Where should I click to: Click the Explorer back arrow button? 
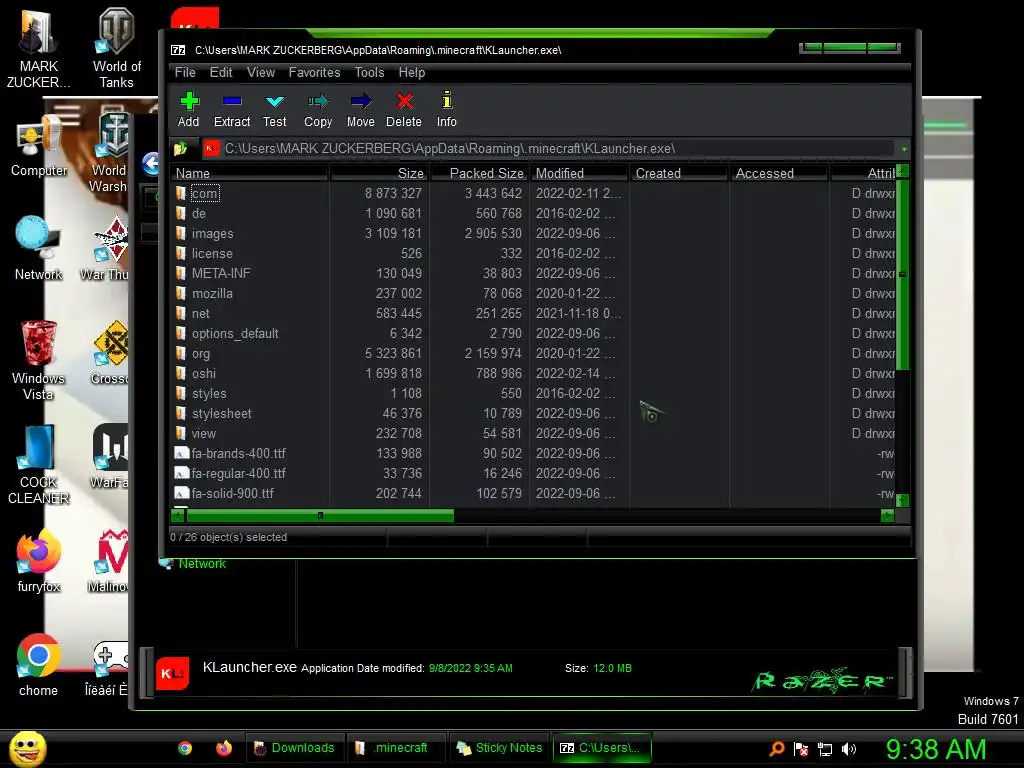[152, 164]
